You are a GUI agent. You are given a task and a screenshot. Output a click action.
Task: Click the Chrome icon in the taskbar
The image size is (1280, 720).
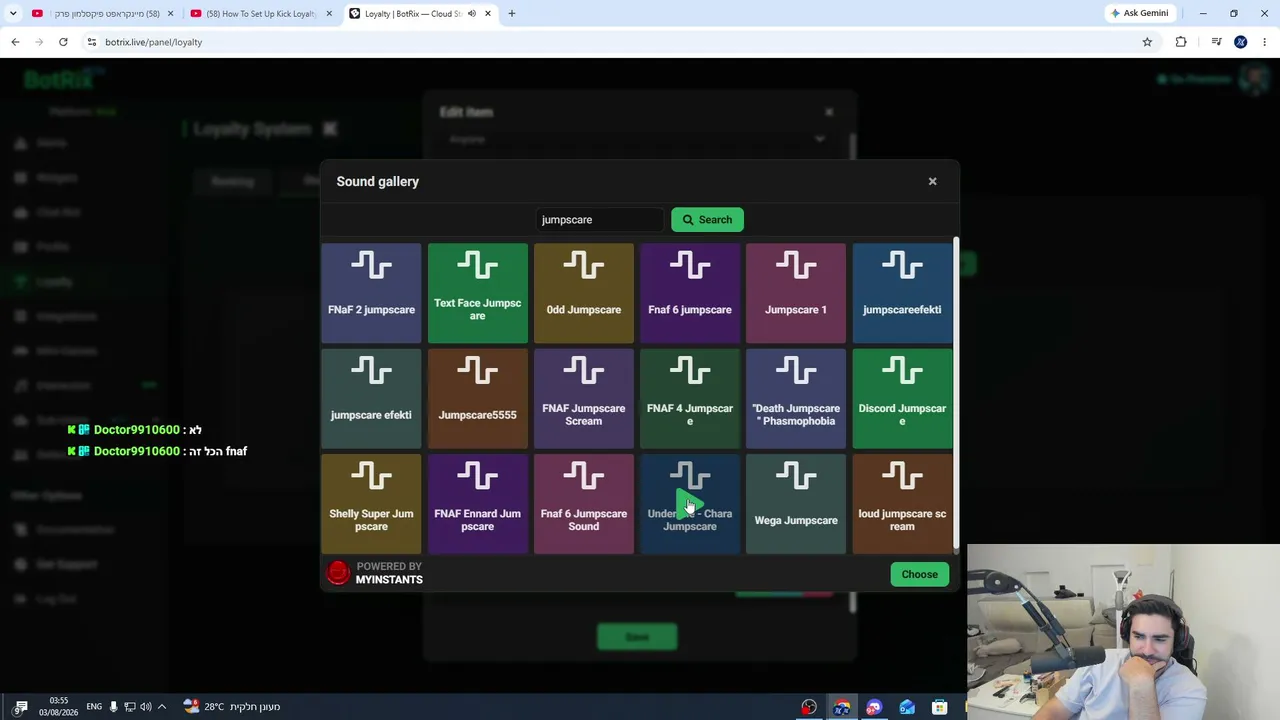click(x=842, y=707)
